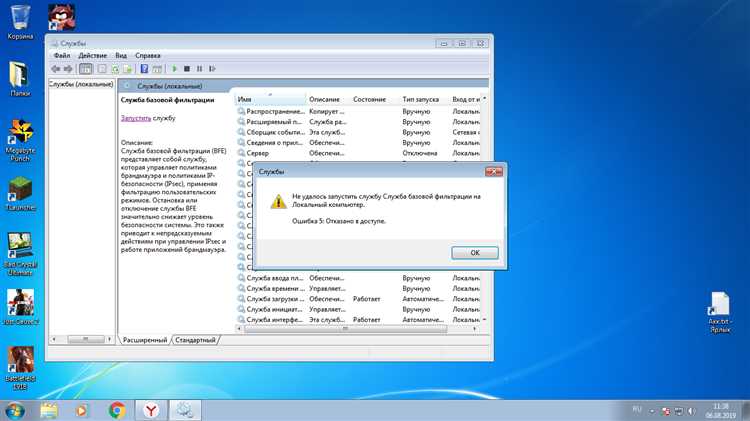Image resolution: width=750 pixels, height=421 pixels.
Task: Select the Сервер service row
Action: [359, 153]
